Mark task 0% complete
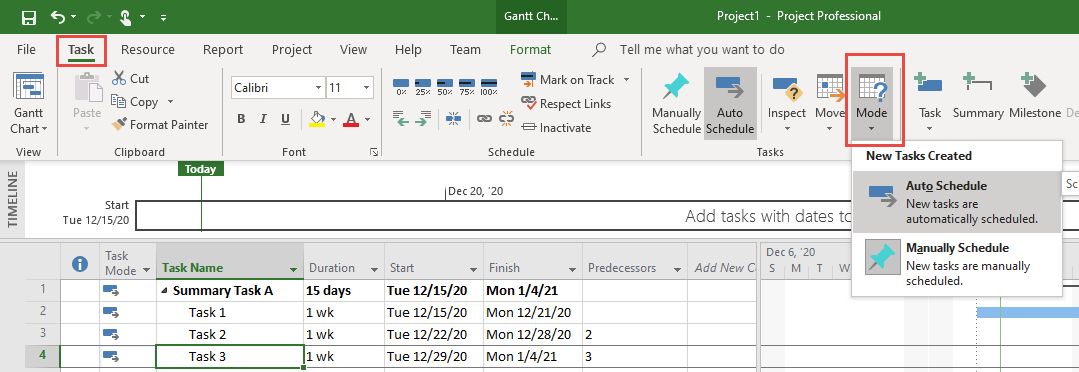Viewport: 1079px width, 372px height. point(401,87)
